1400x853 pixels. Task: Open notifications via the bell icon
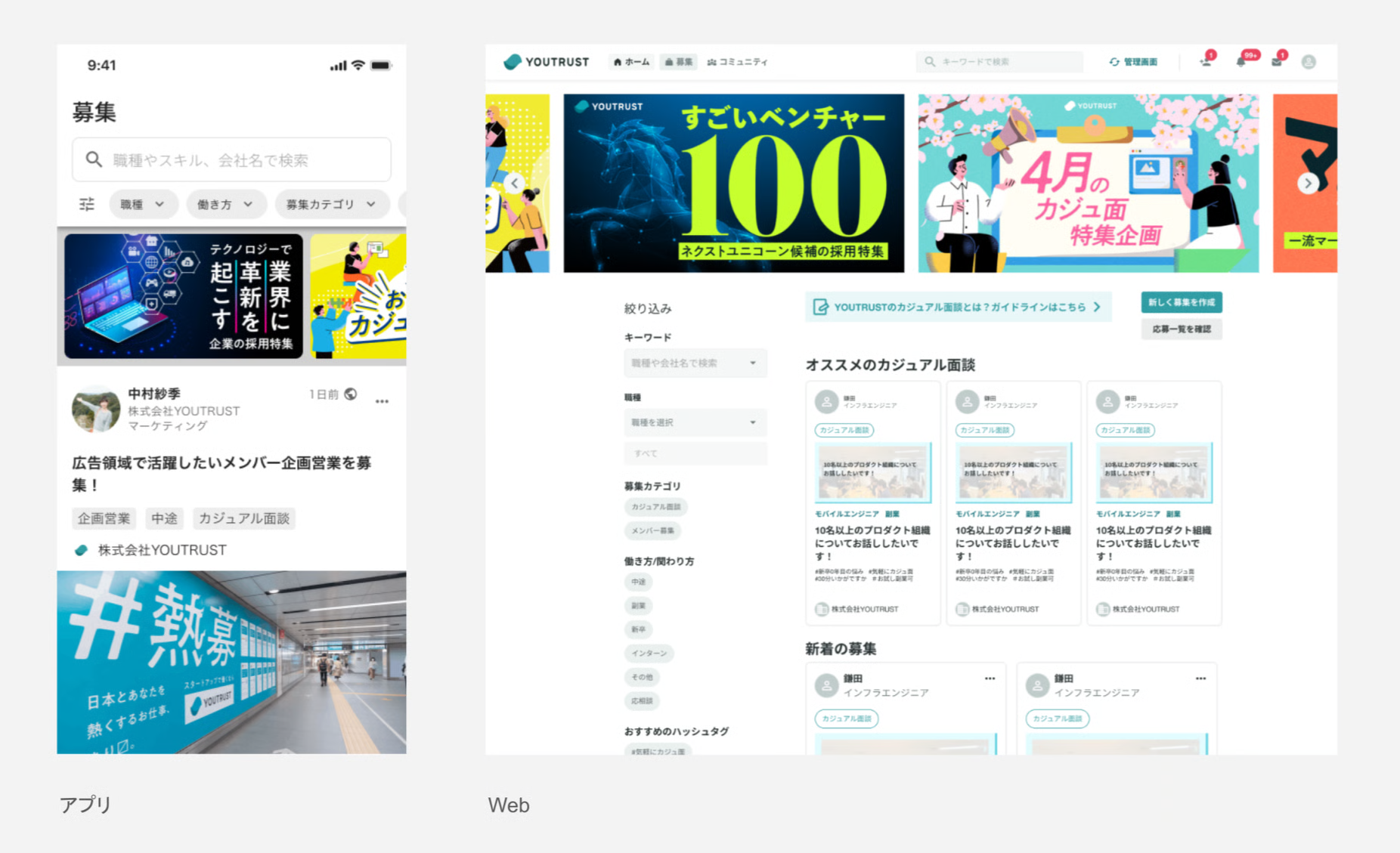pyautogui.click(x=1242, y=62)
